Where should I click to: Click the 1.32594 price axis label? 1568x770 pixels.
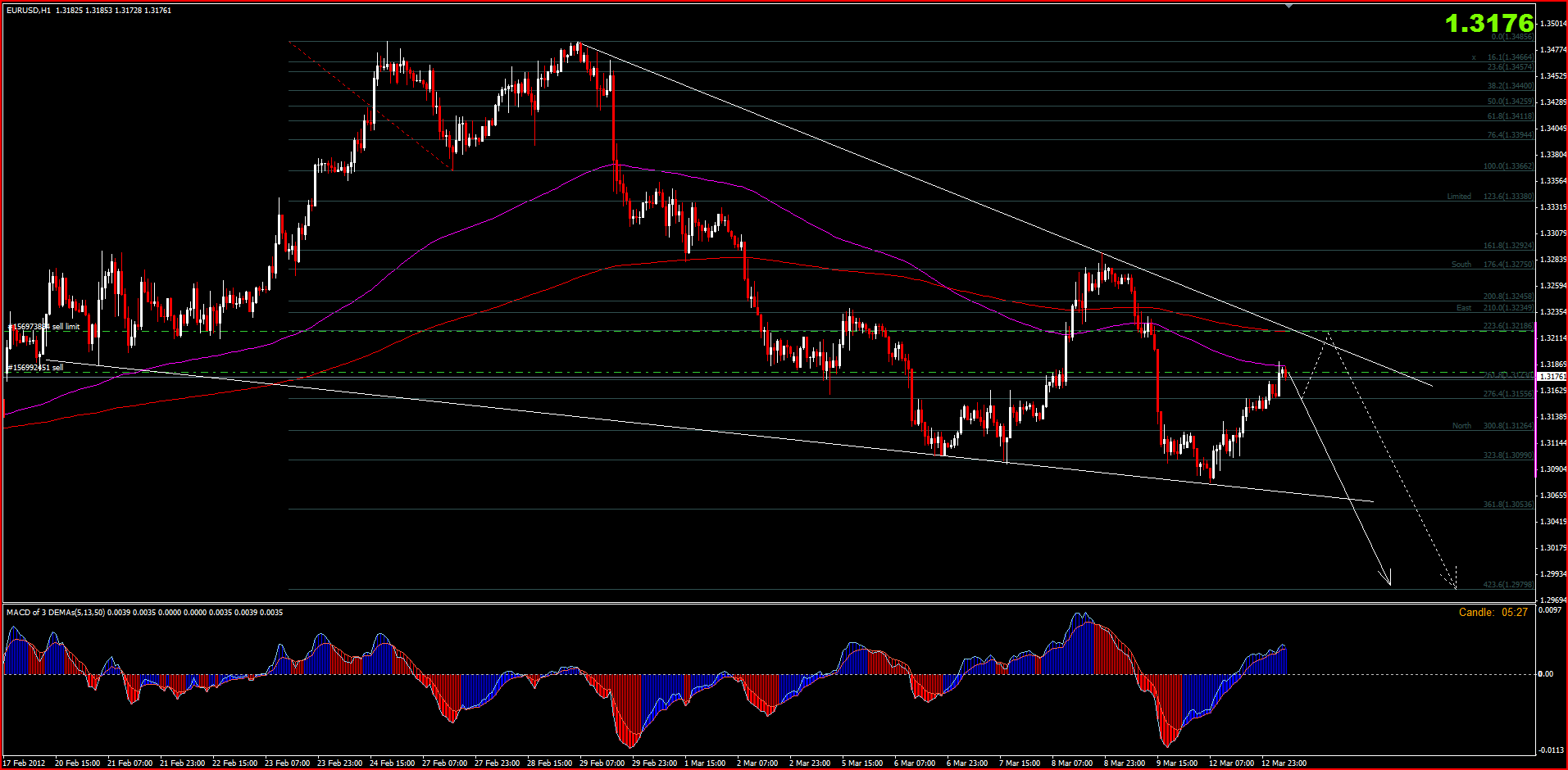click(1554, 286)
